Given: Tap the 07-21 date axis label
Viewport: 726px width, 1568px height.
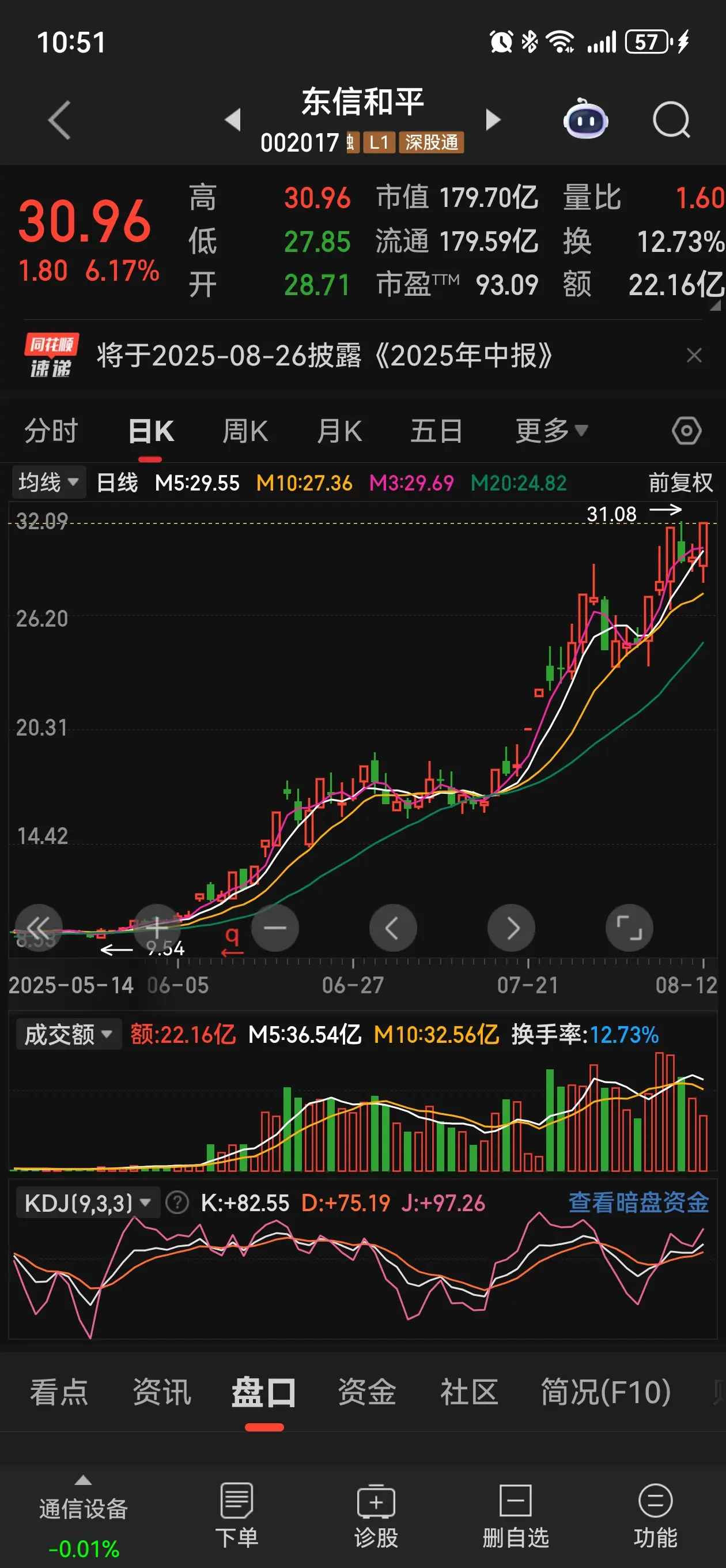Looking at the screenshot, I should pyautogui.click(x=528, y=985).
